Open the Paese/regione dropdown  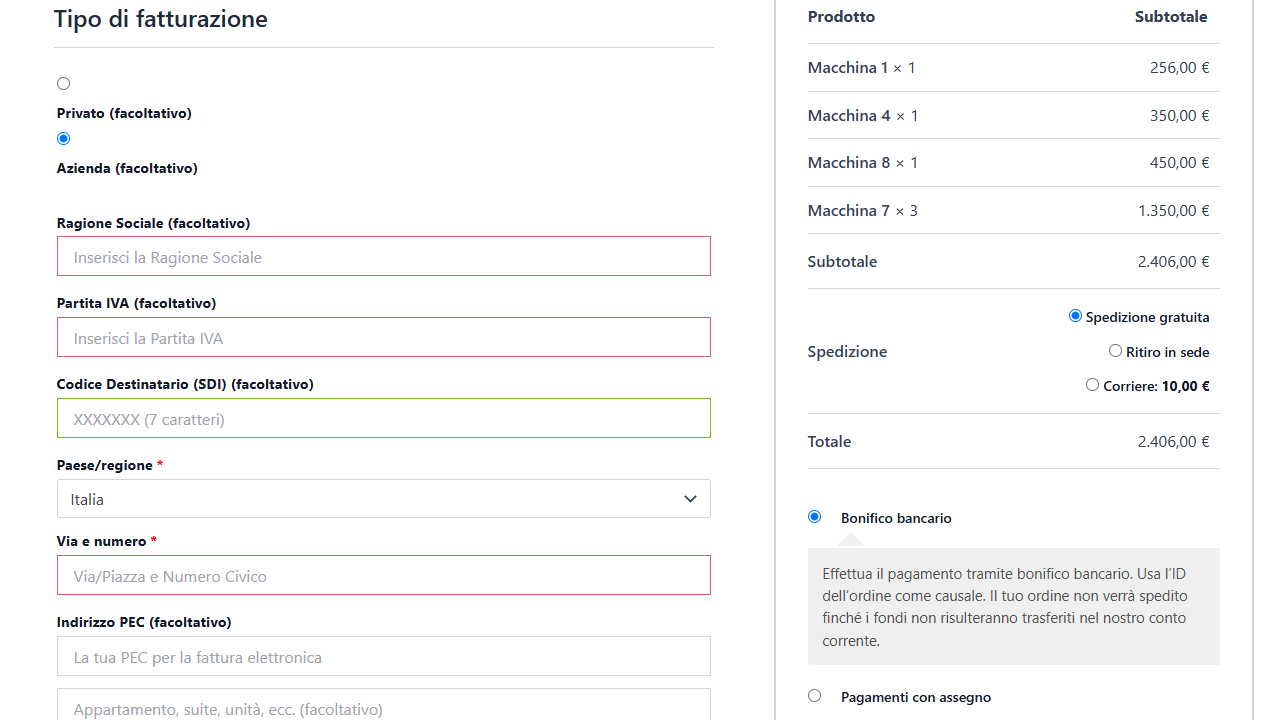(383, 499)
